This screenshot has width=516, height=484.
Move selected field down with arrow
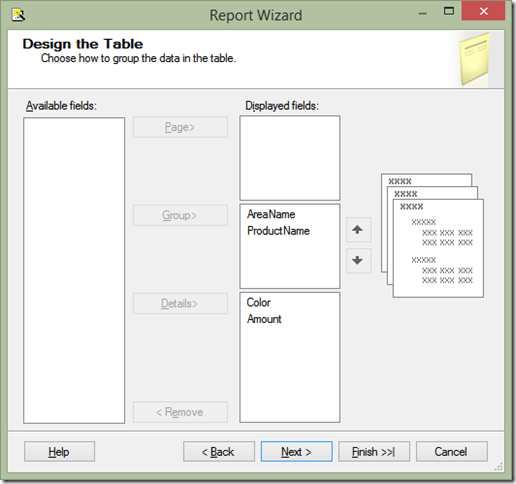(x=358, y=261)
